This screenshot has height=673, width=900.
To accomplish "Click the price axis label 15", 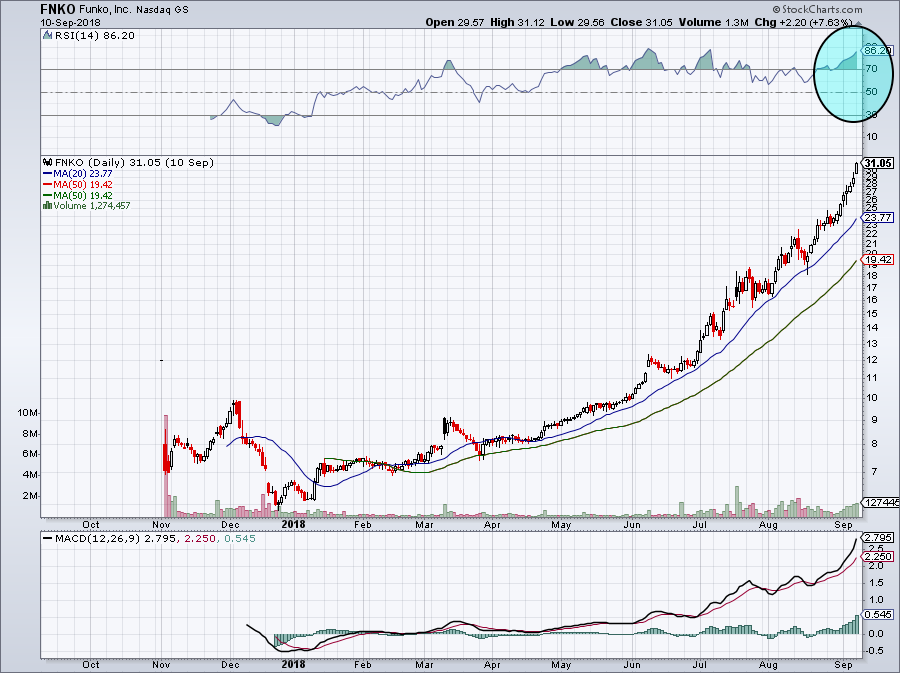I will tap(871, 314).
